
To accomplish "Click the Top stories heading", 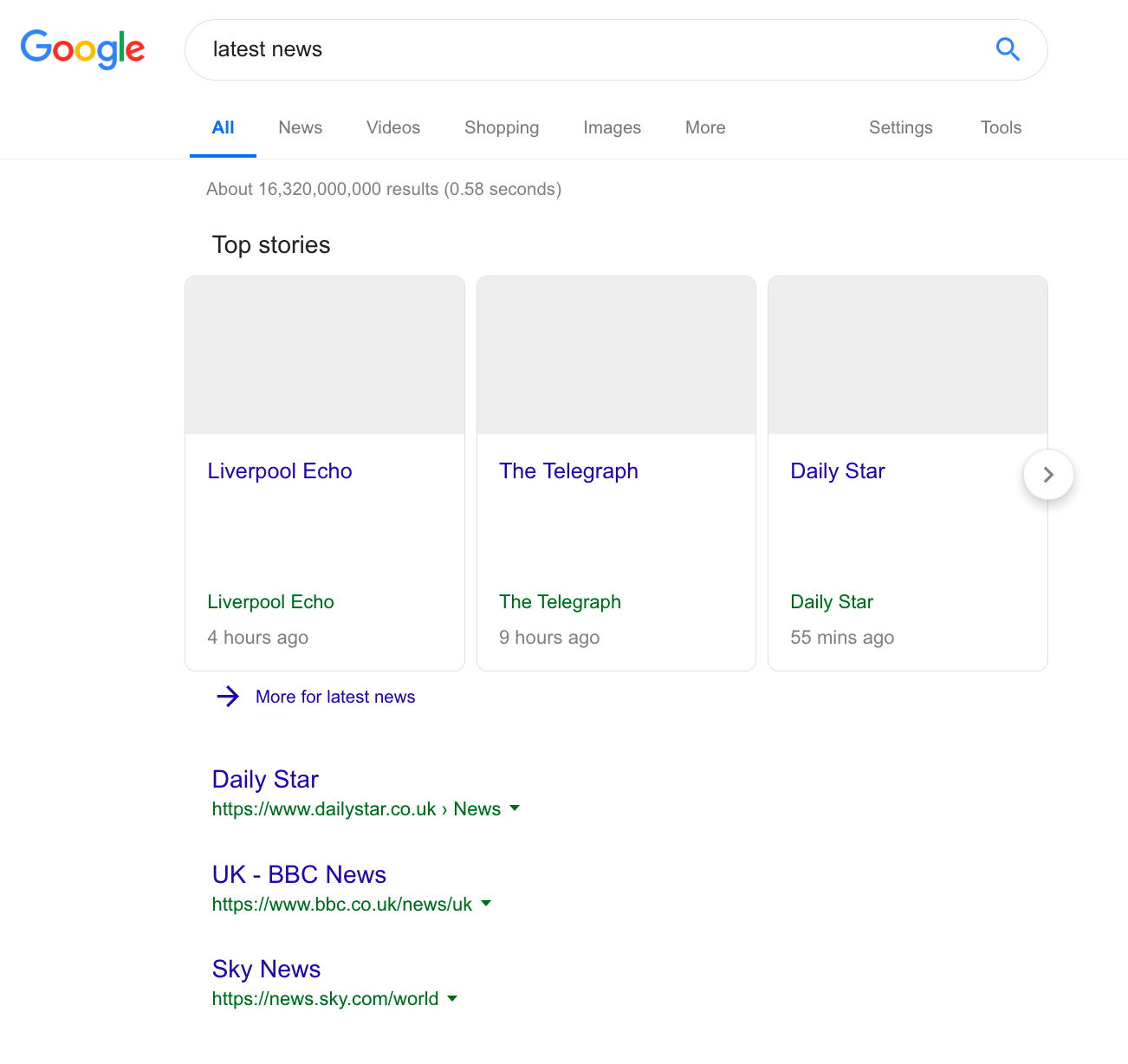I will (x=271, y=244).
